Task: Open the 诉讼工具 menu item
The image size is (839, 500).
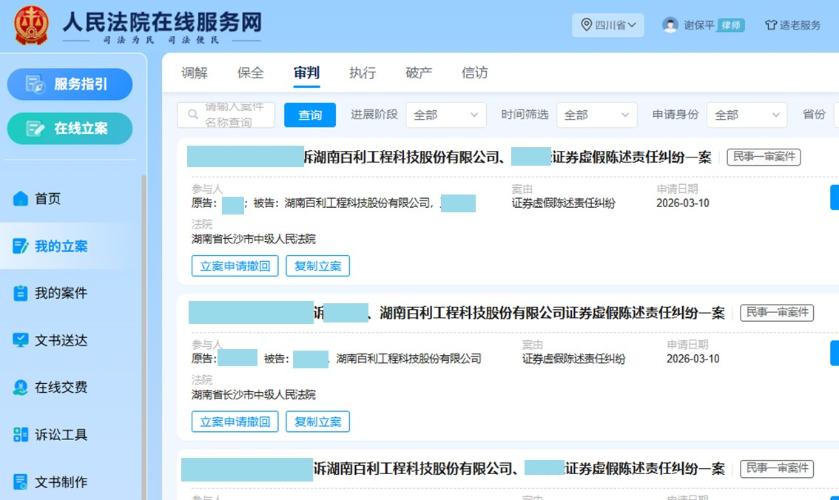Action: 70,434
